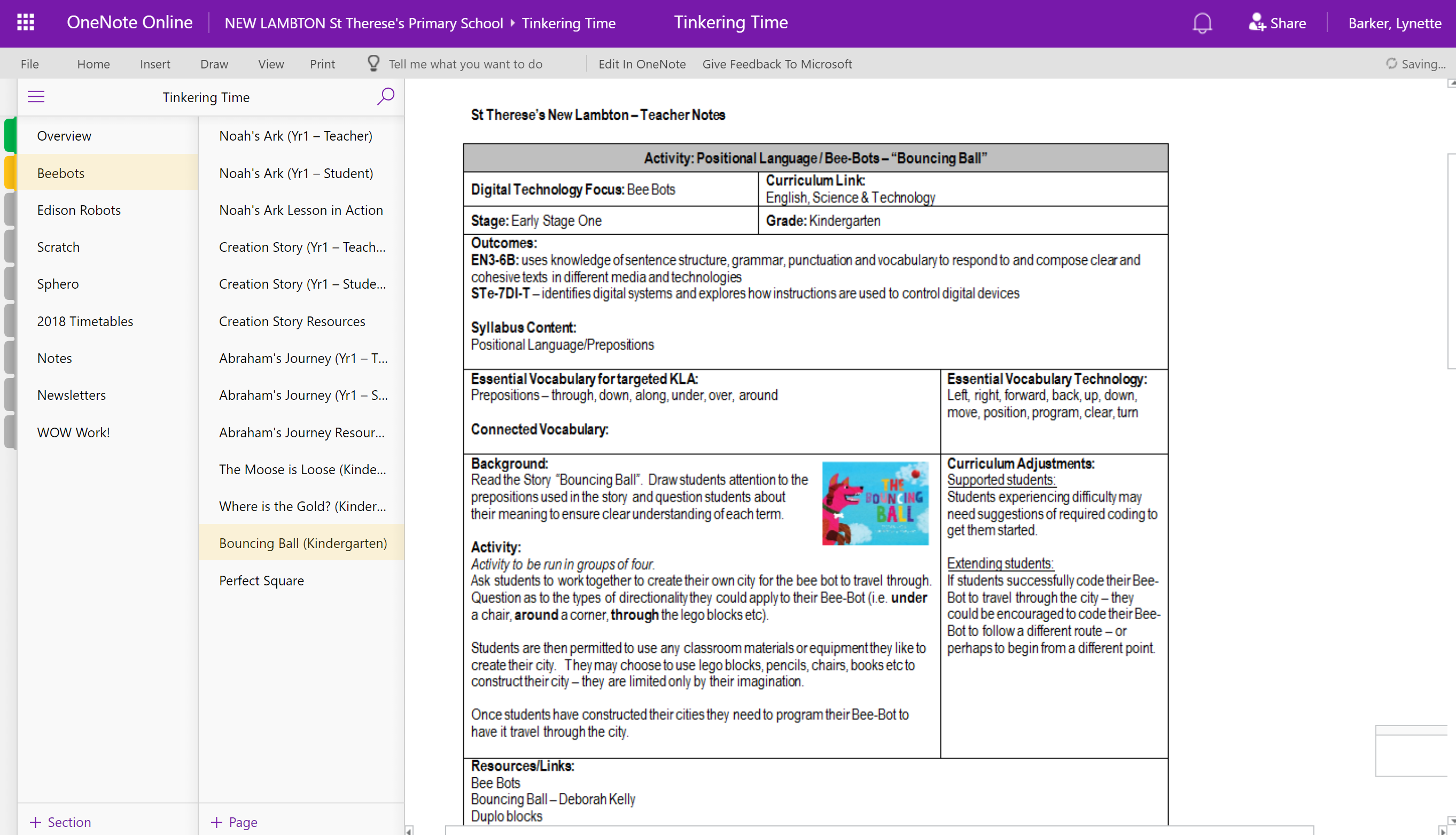This screenshot has height=835, width=1456.
Task: Select the Beebots section
Action: (x=107, y=173)
